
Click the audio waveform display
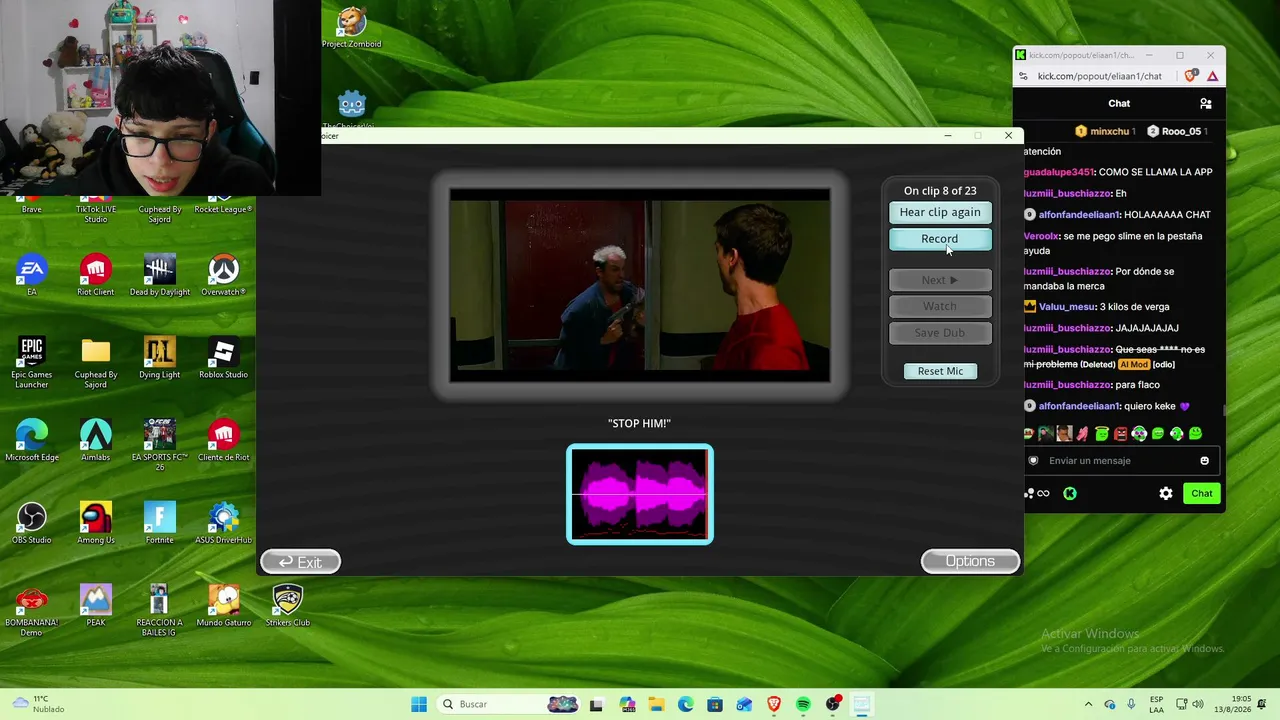pos(640,494)
